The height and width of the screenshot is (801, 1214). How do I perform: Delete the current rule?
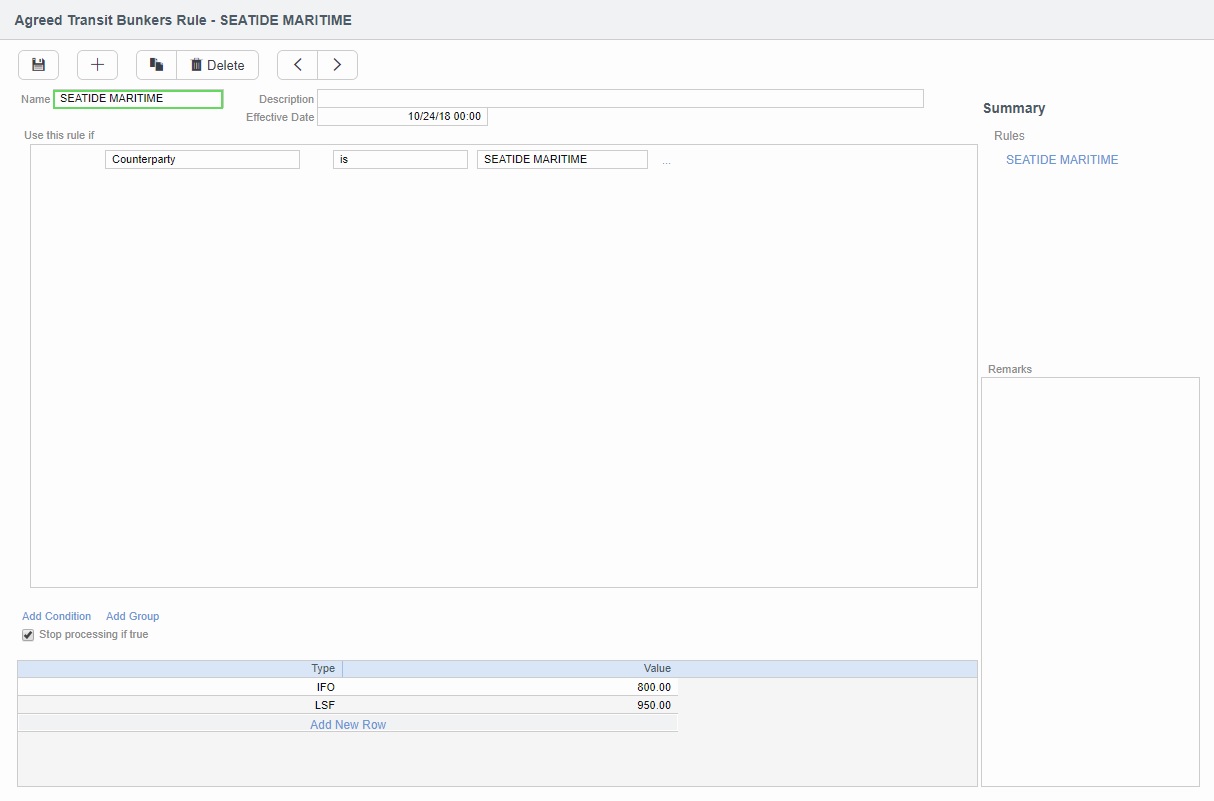[218, 65]
